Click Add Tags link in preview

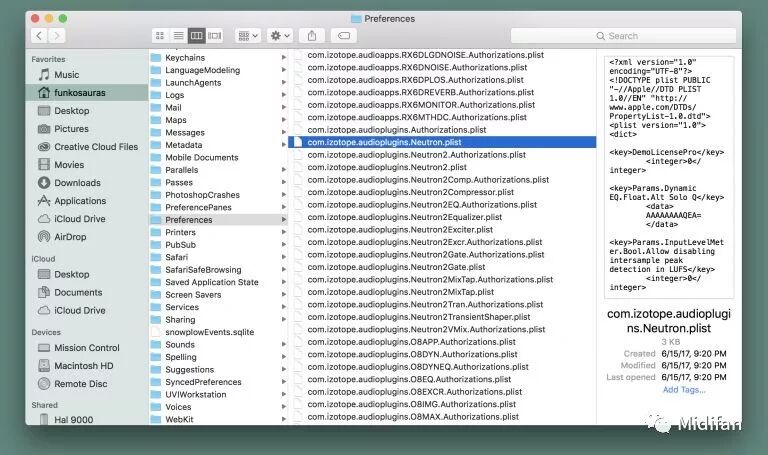click(x=684, y=390)
